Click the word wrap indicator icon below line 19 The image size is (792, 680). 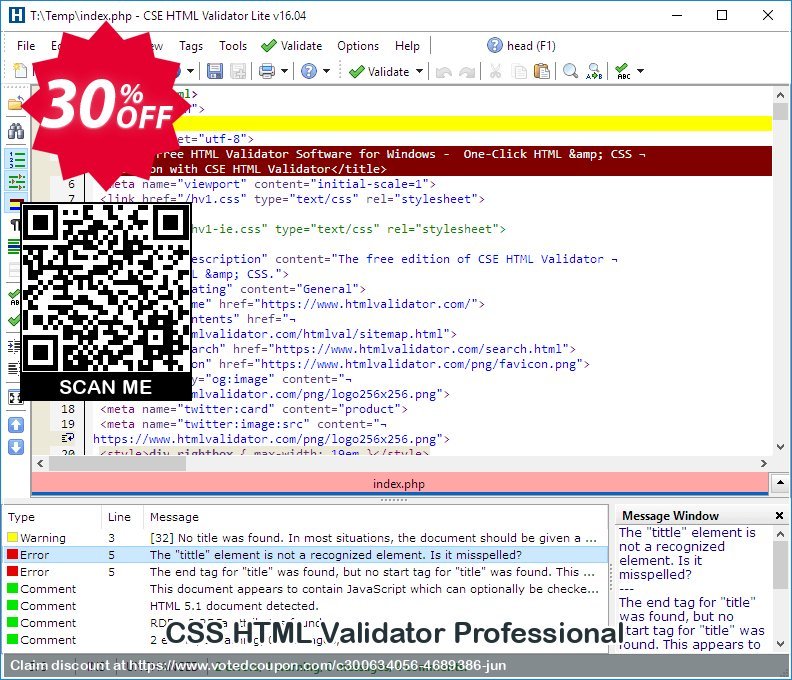point(68,438)
